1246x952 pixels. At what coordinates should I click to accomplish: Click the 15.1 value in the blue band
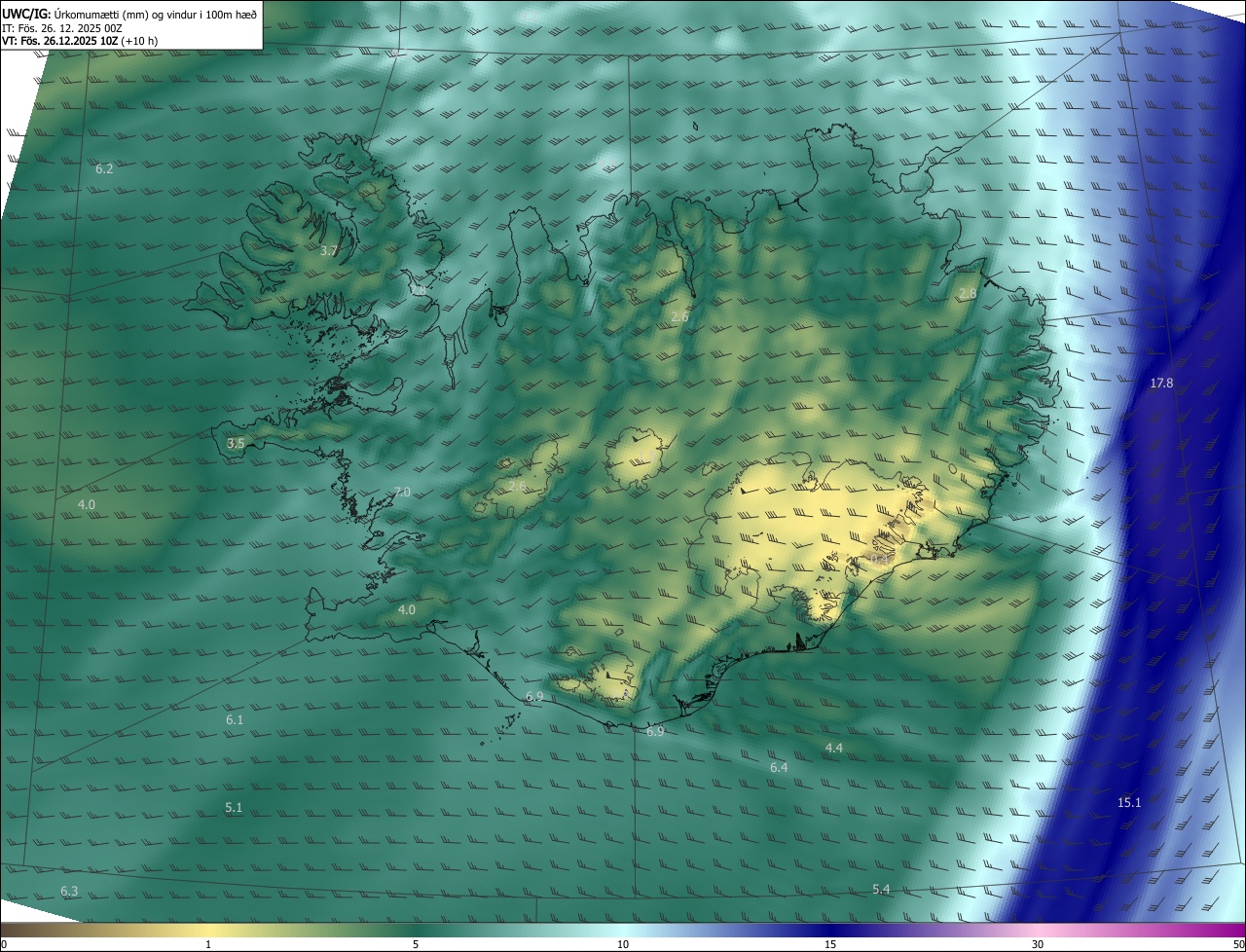point(1129,802)
